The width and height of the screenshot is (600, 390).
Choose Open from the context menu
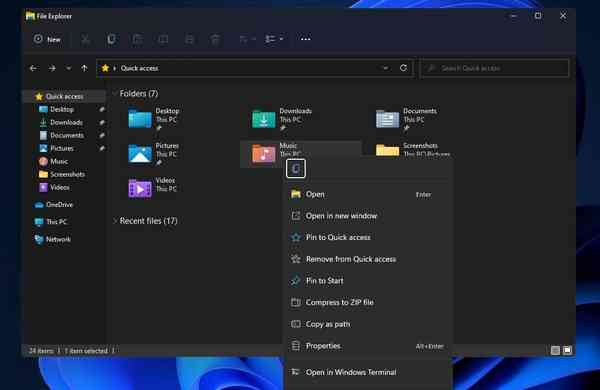coord(368,194)
